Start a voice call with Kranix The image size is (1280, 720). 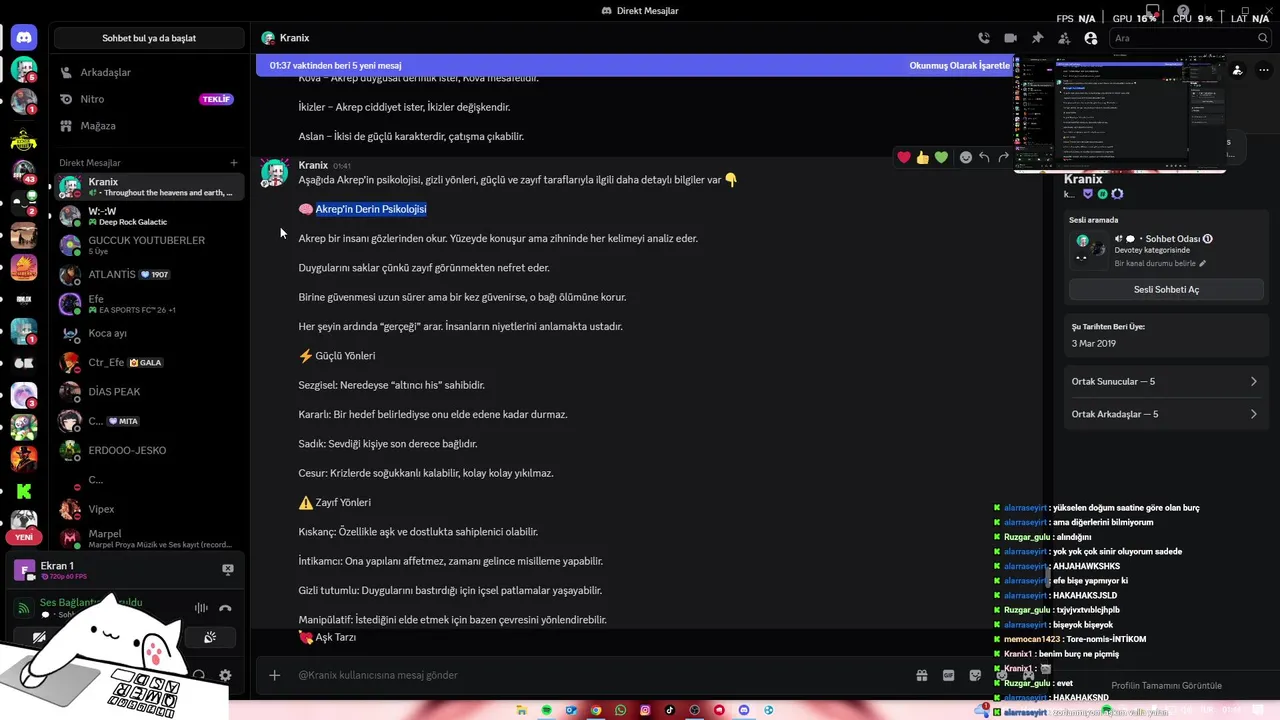coord(984,38)
